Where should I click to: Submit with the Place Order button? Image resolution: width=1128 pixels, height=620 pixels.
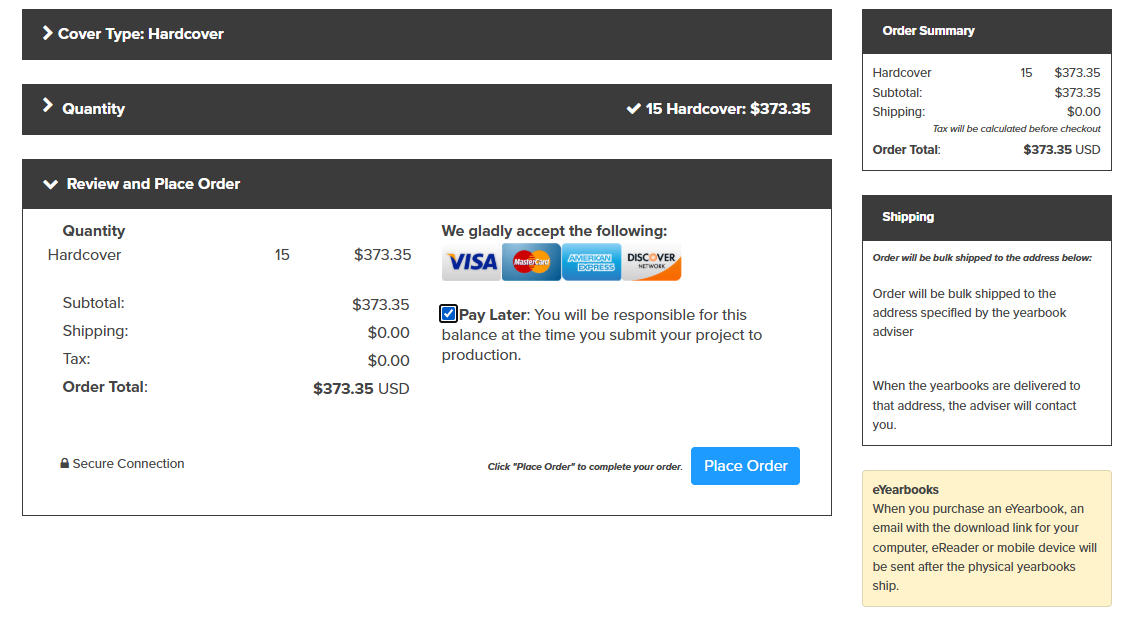pyautogui.click(x=745, y=466)
